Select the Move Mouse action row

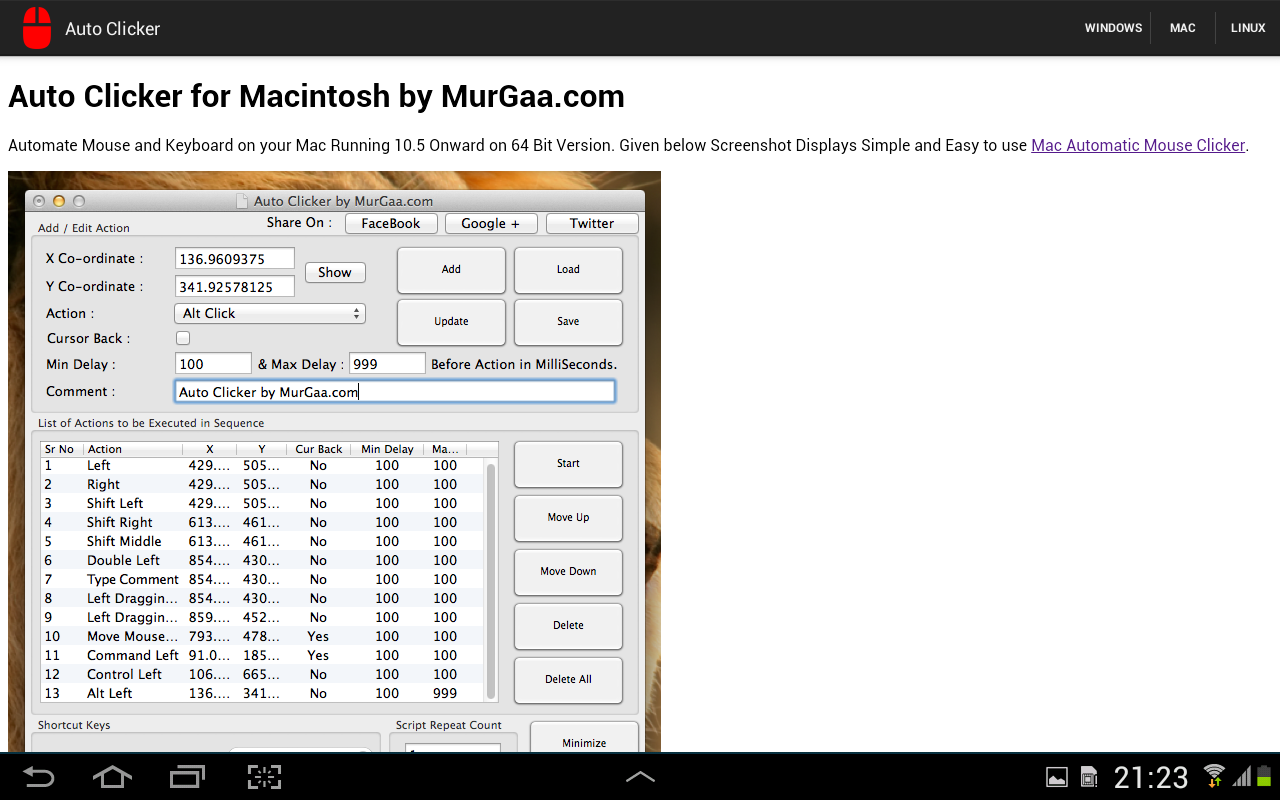coord(263,637)
